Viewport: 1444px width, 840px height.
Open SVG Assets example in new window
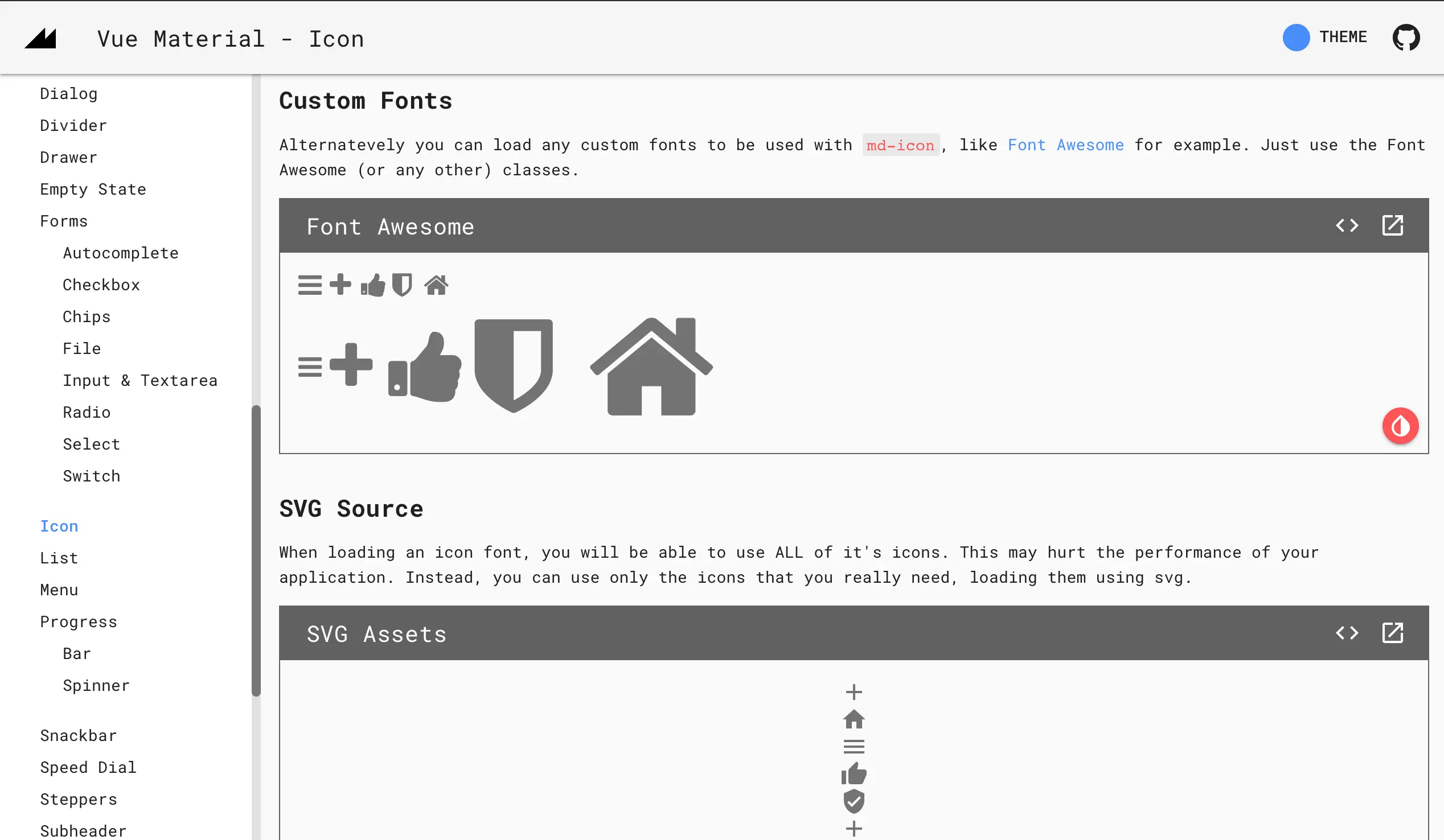1392,633
